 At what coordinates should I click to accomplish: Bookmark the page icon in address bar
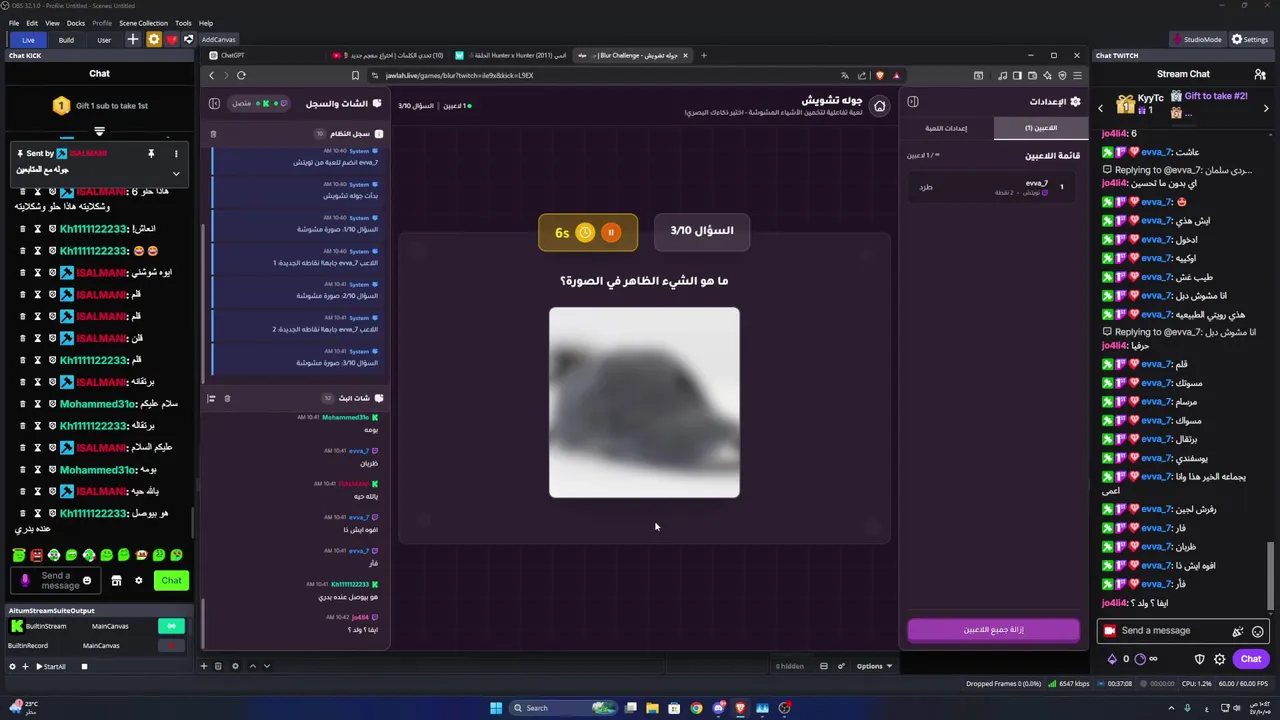(355, 75)
